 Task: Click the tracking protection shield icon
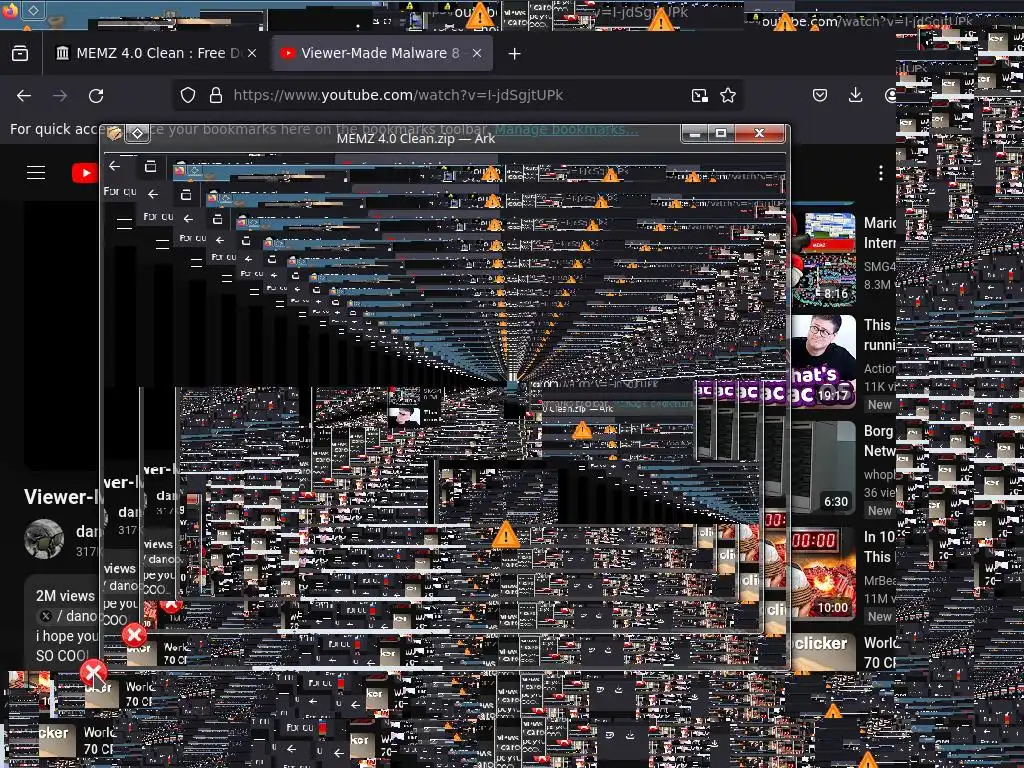[x=188, y=95]
